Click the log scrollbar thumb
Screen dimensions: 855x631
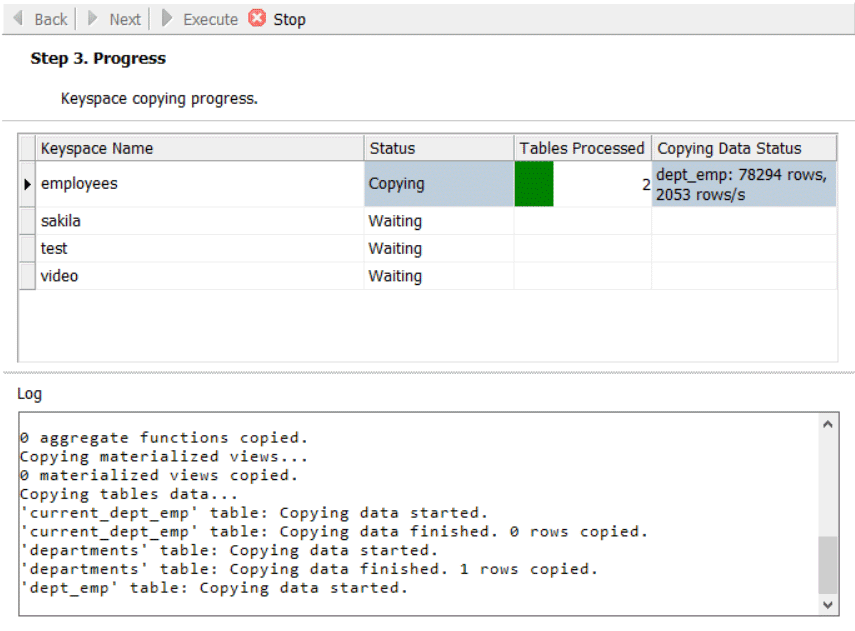pyautogui.click(x=828, y=565)
